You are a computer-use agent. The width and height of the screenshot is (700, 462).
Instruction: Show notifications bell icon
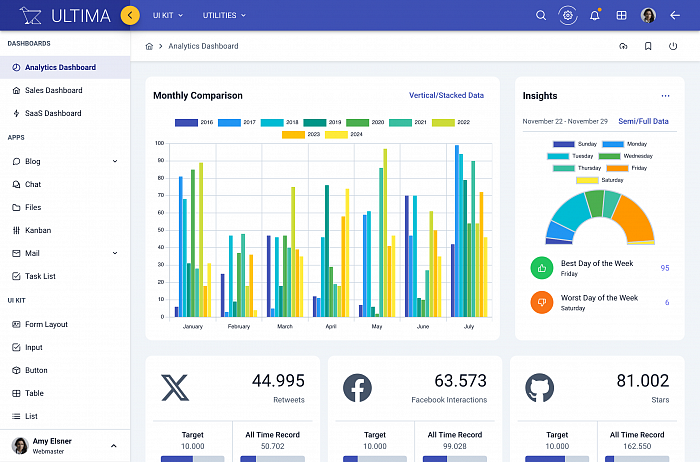595,16
